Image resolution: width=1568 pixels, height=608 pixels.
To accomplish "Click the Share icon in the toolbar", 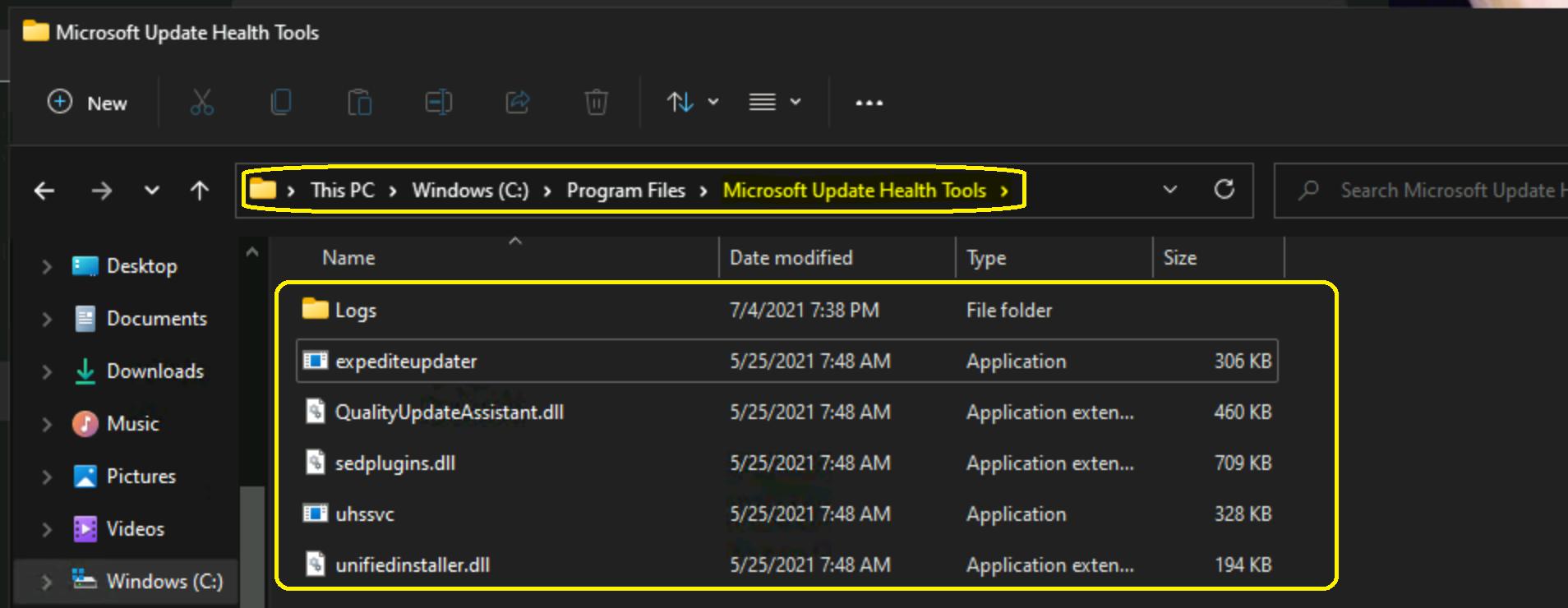I will point(517,103).
